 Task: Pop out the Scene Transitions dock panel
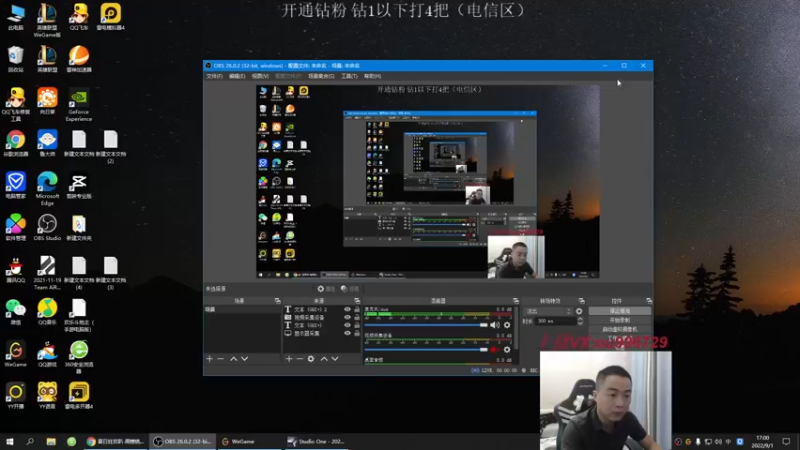[582, 301]
